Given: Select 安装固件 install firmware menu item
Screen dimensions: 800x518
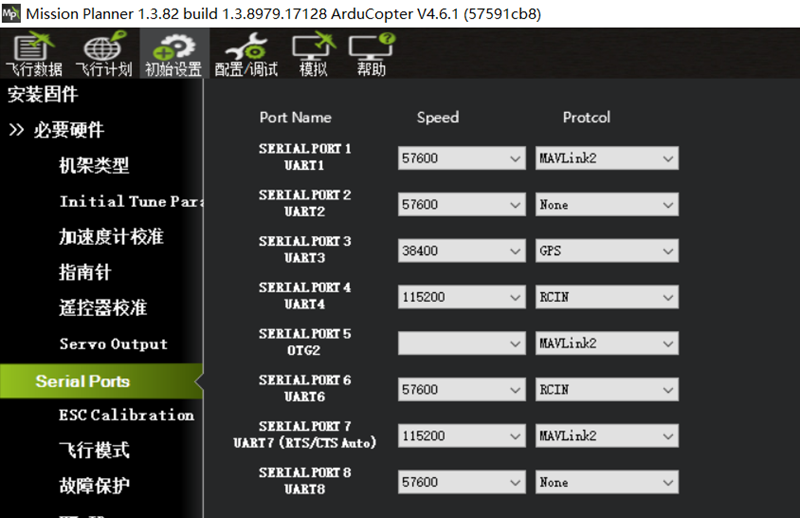Looking at the screenshot, I should click(x=43, y=95).
